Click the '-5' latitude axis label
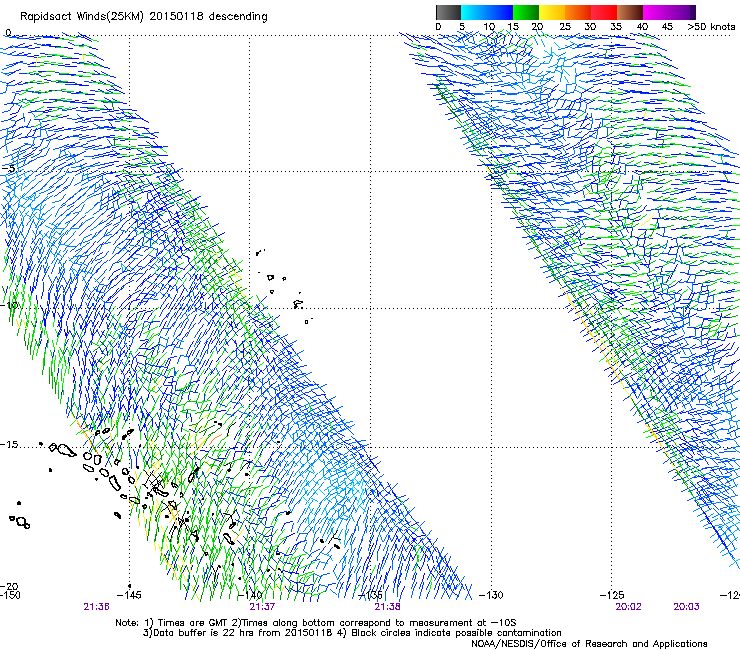Screen dimensions: 740x650 click(8, 168)
